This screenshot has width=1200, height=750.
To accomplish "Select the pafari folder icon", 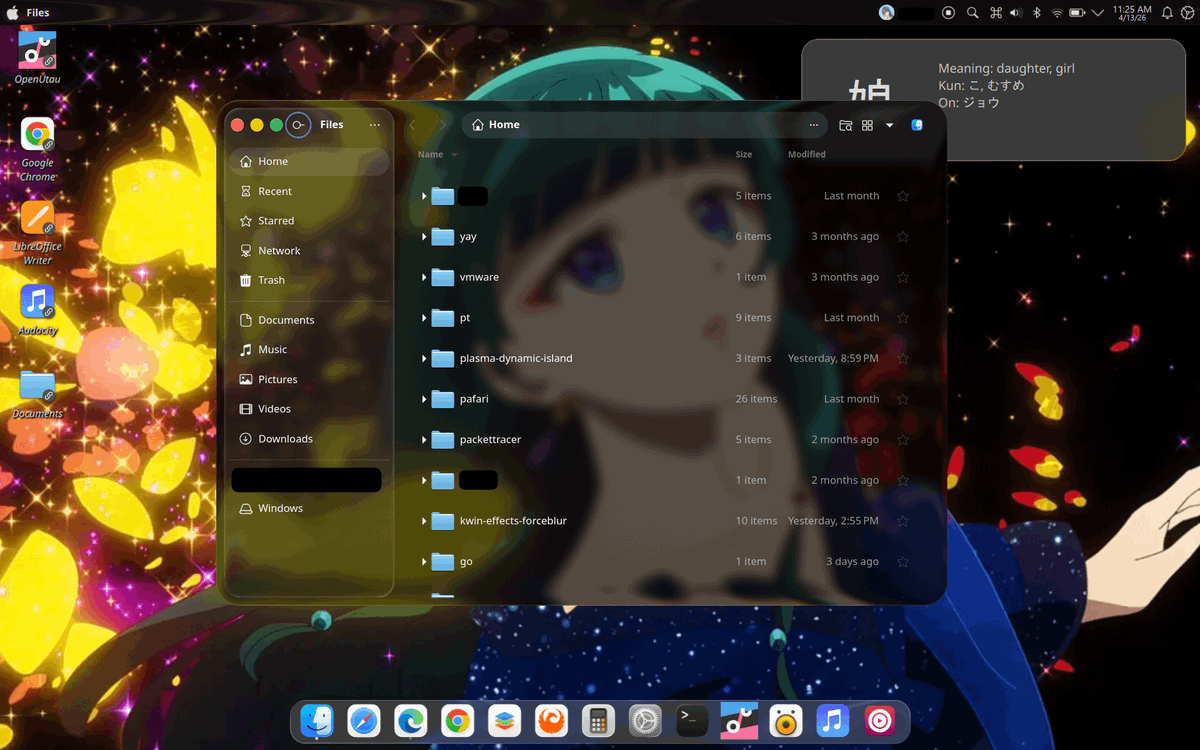I will (443, 399).
